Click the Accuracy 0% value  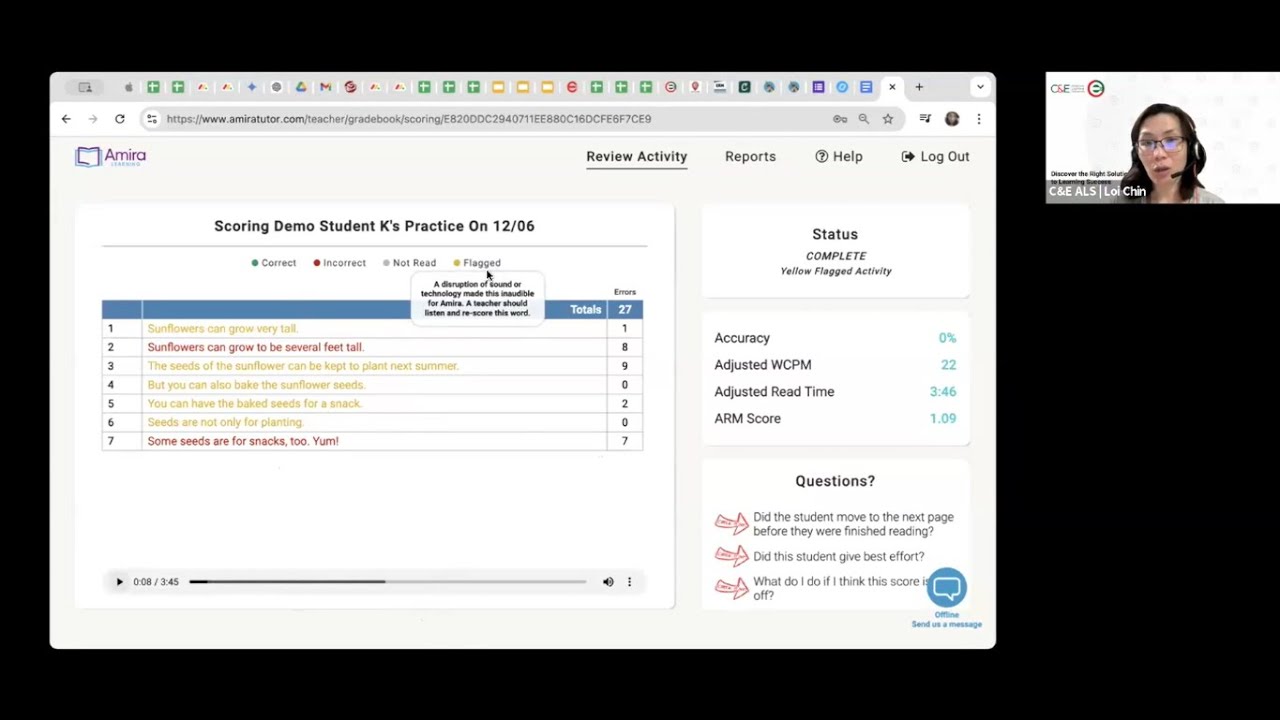click(x=947, y=338)
